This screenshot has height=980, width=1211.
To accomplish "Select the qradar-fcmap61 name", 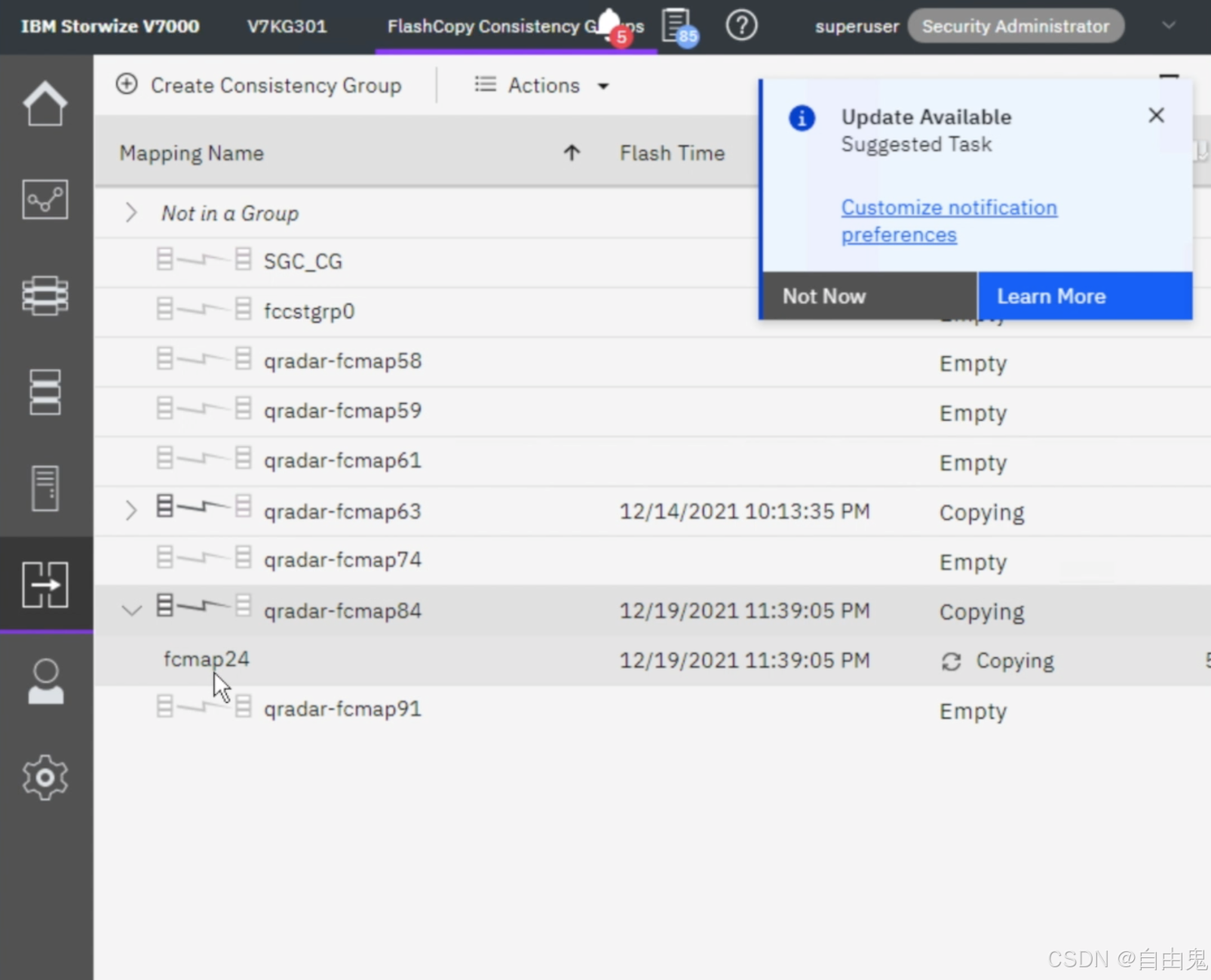I will tap(342, 461).
